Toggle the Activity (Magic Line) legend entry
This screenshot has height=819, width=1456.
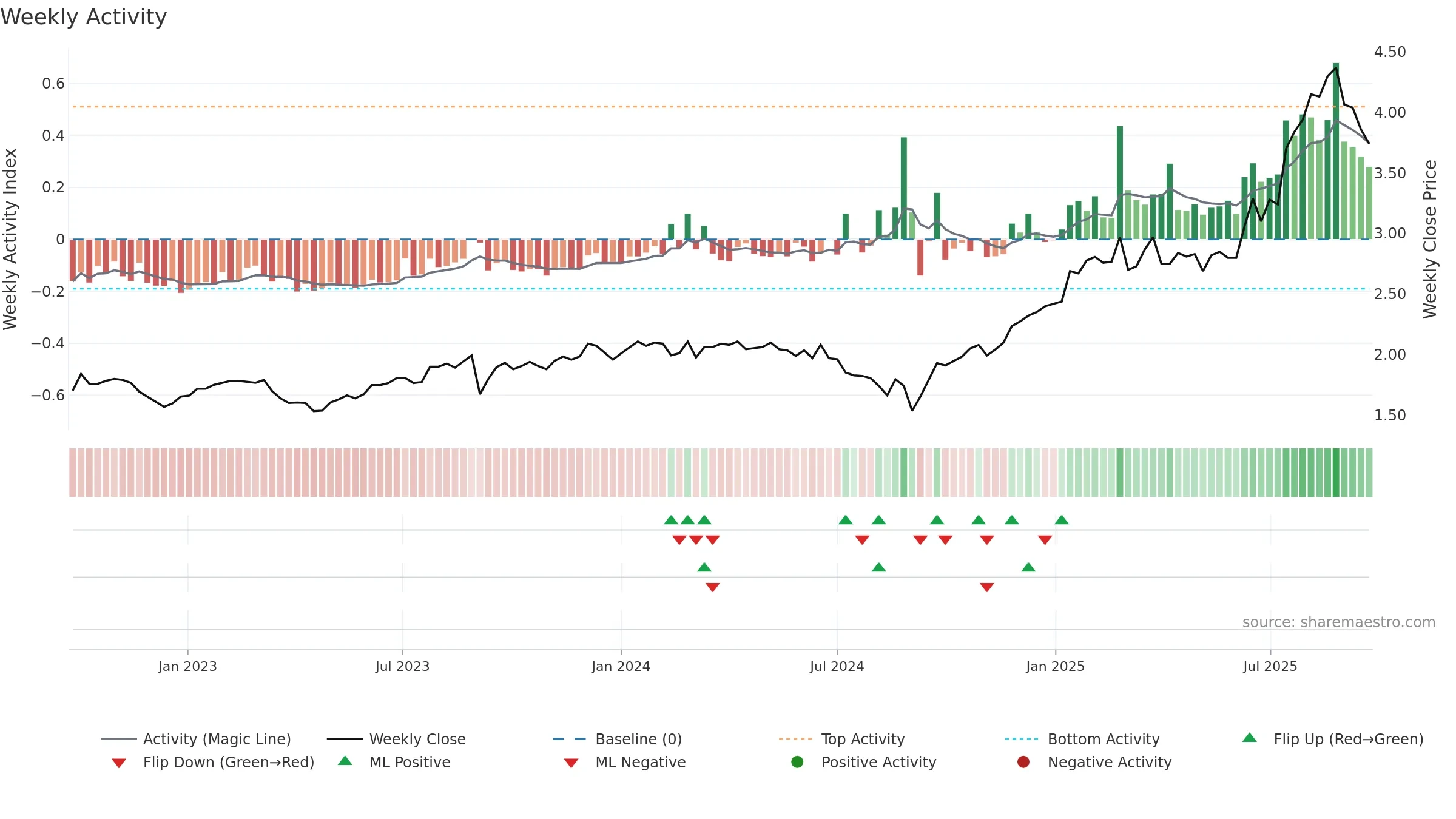[x=196, y=739]
